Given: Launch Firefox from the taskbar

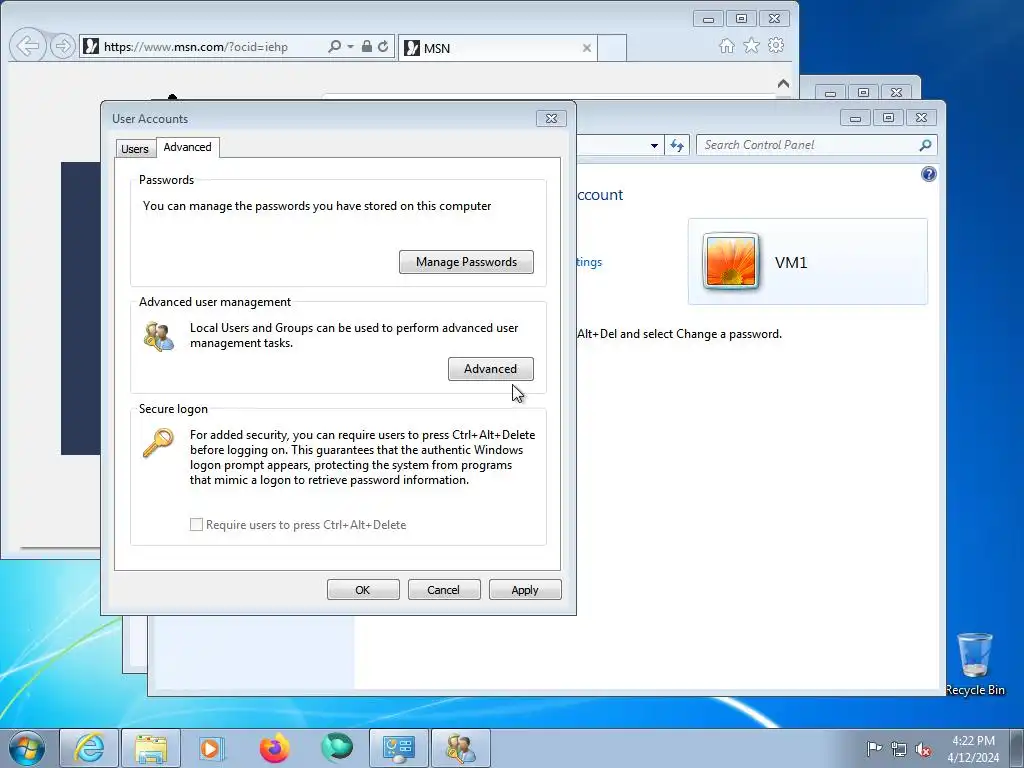Looking at the screenshot, I should pyautogui.click(x=274, y=748).
